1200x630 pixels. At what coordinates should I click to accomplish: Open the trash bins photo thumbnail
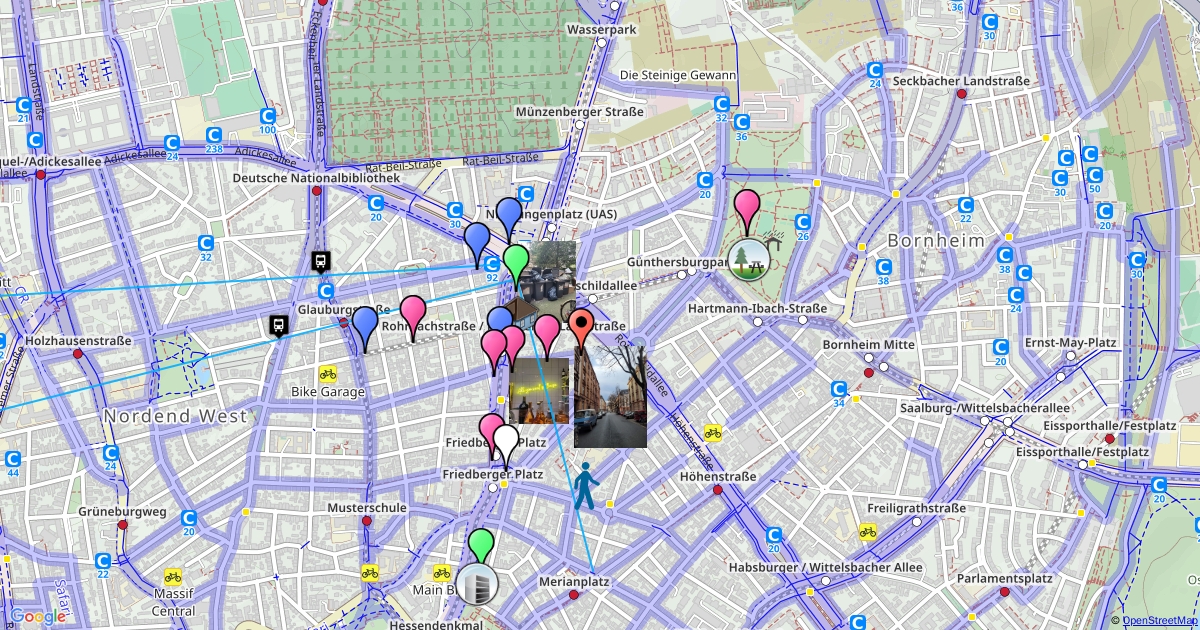coord(547,272)
